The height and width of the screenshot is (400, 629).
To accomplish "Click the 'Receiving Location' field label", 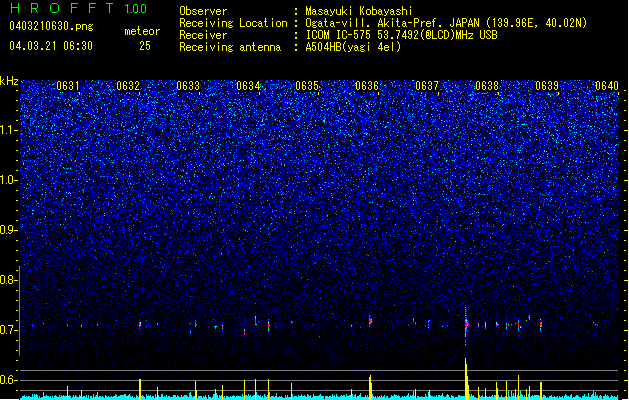I will [x=233, y=23].
